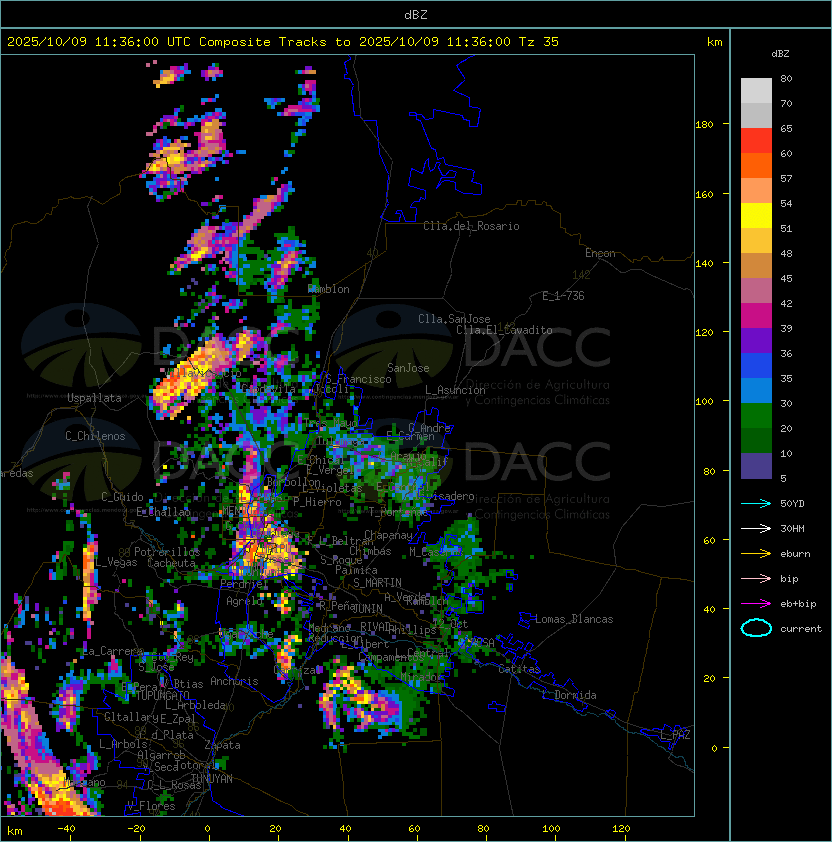Click the 'S_MARTIN' map label

click(377, 583)
